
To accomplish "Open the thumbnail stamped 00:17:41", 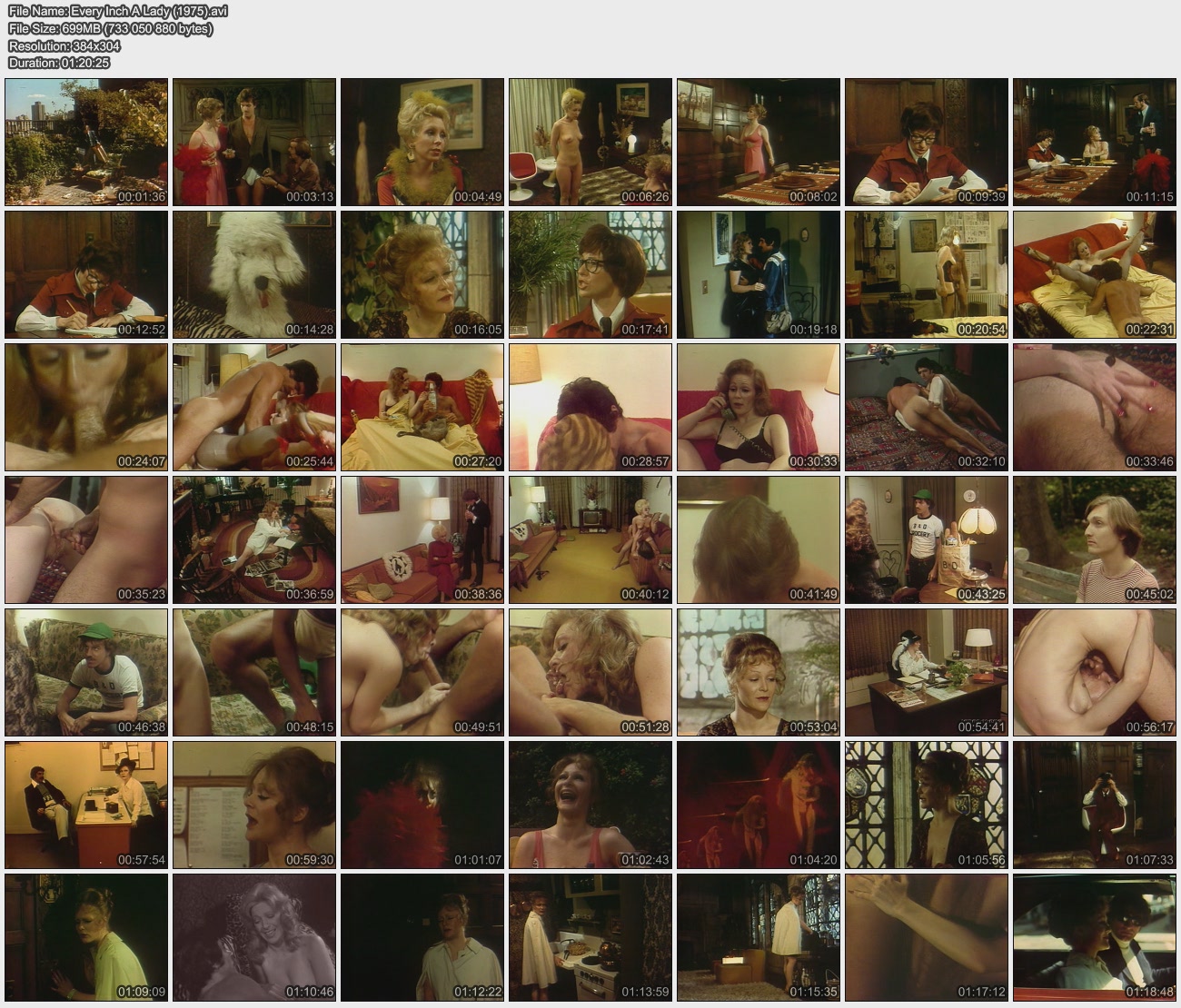I will 590,274.
